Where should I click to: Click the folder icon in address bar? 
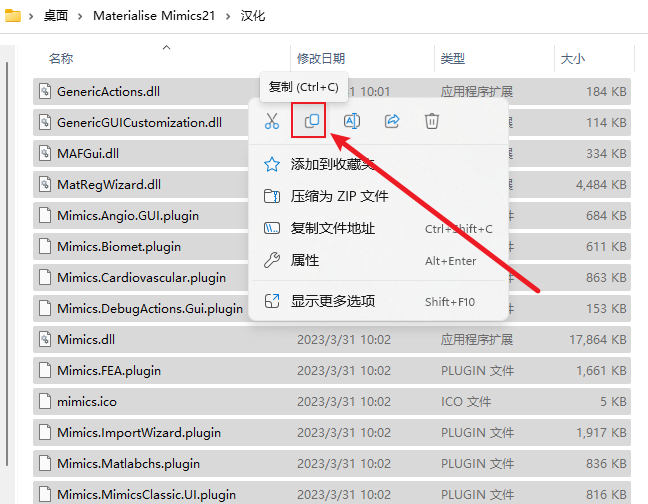pos(13,16)
